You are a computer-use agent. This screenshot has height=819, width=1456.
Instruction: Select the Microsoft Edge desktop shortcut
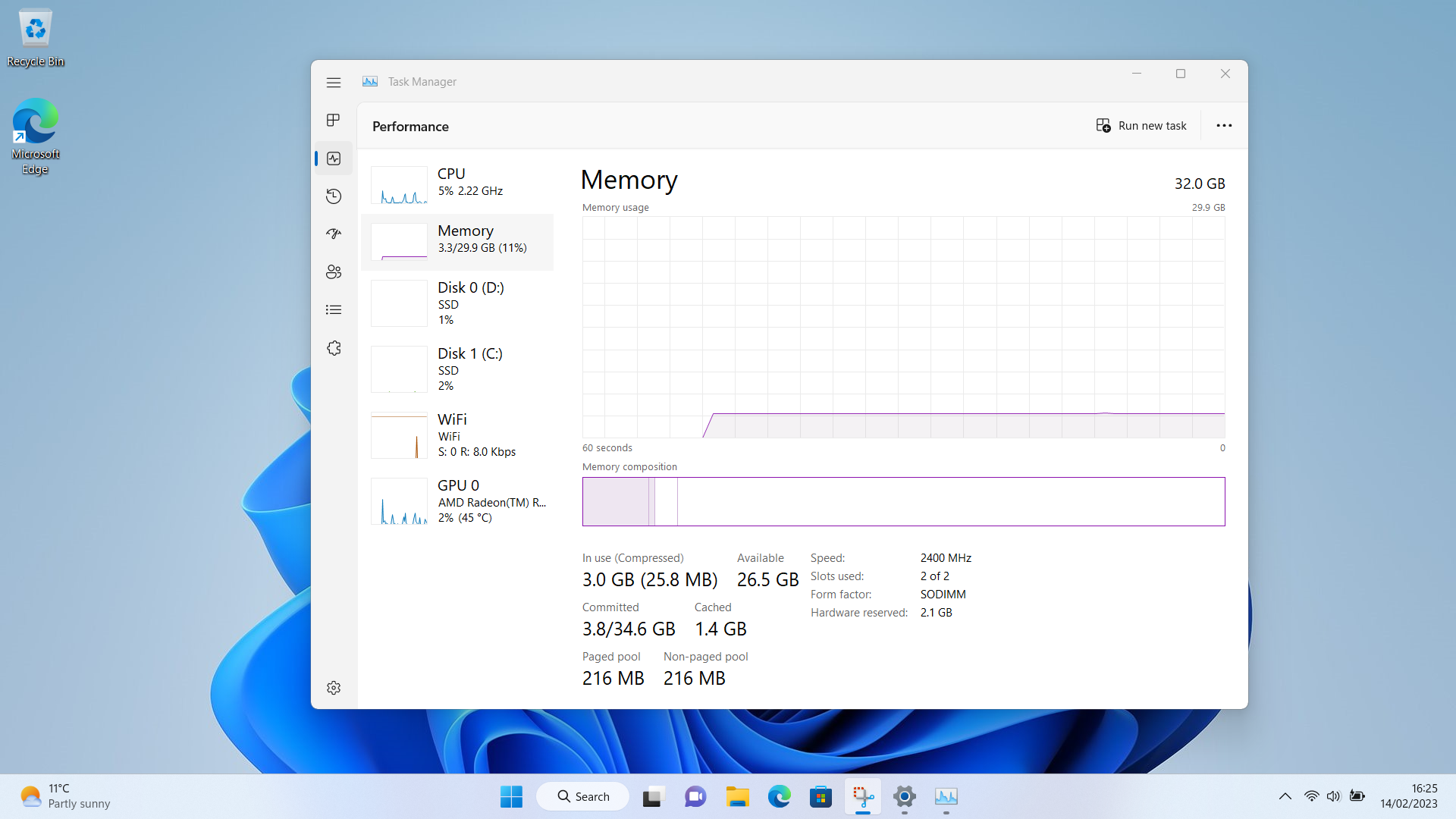(35, 136)
